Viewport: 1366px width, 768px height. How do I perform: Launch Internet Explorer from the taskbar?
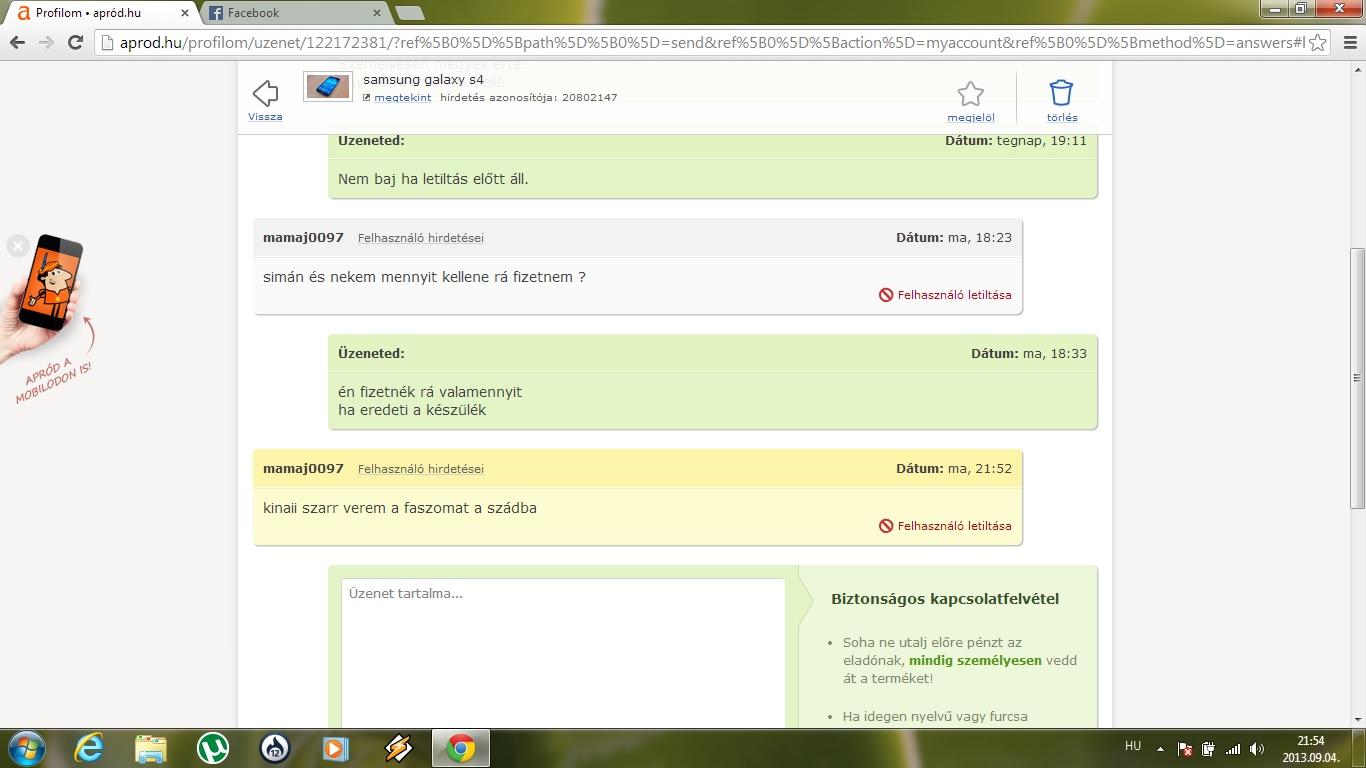[x=89, y=748]
